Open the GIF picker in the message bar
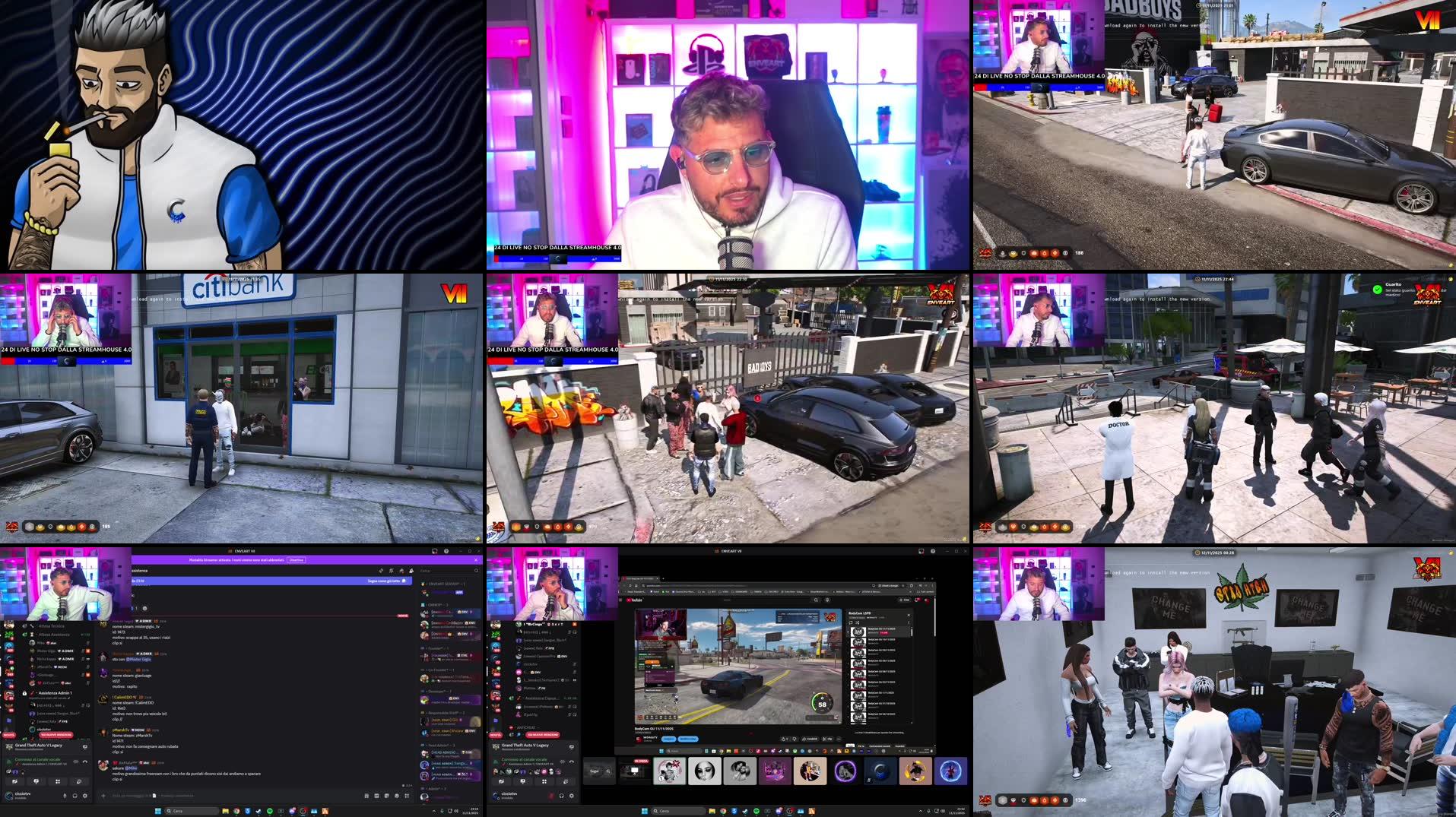Viewport: 1456px width, 817px height. point(376,796)
